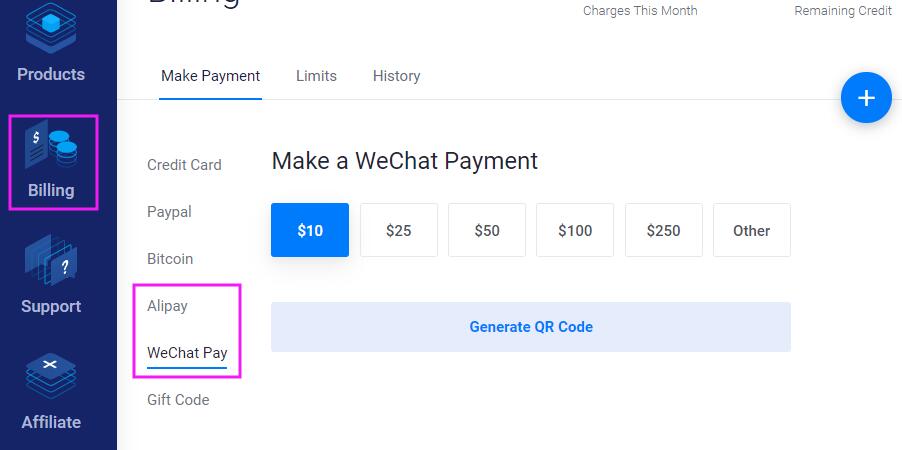Choose Alipay payment method
This screenshot has height=450, width=902.
tap(167, 306)
